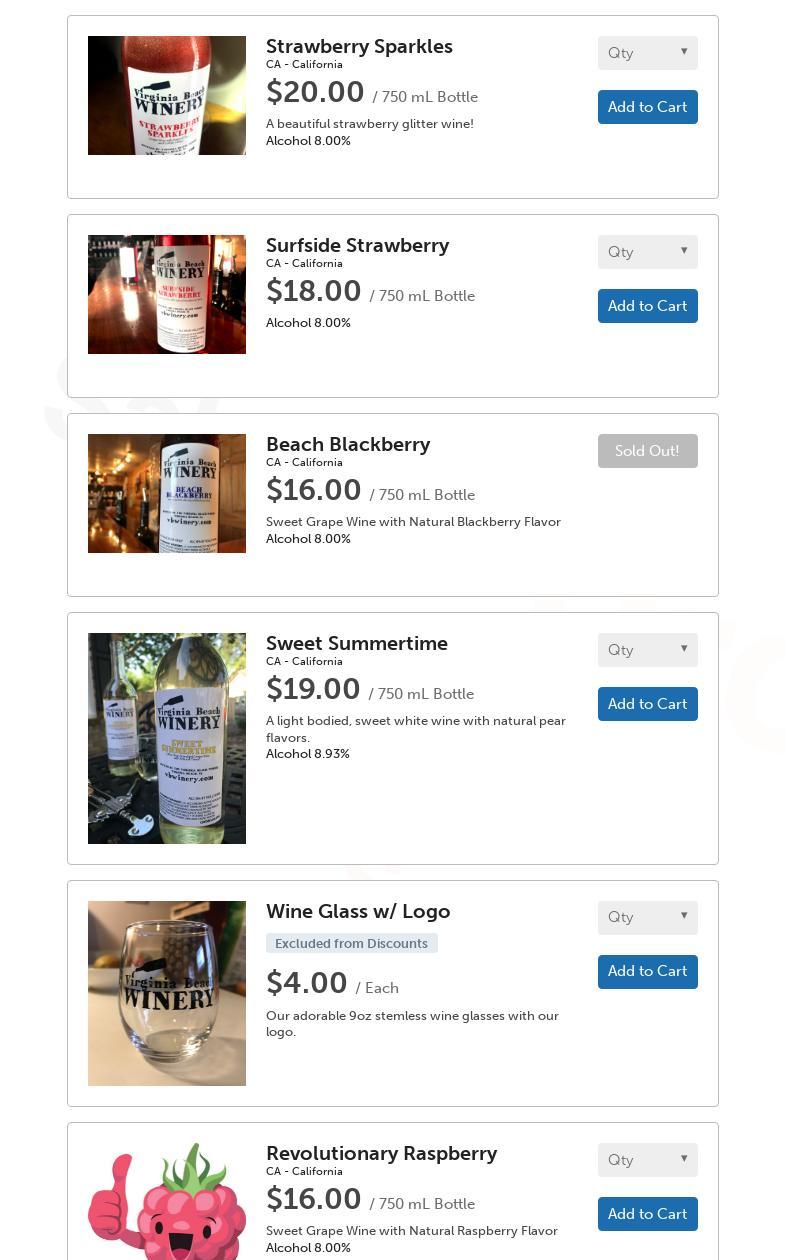This screenshot has width=785, height=1260.
Task: View the Beach Blackberry bottle photo
Action: click(x=167, y=494)
